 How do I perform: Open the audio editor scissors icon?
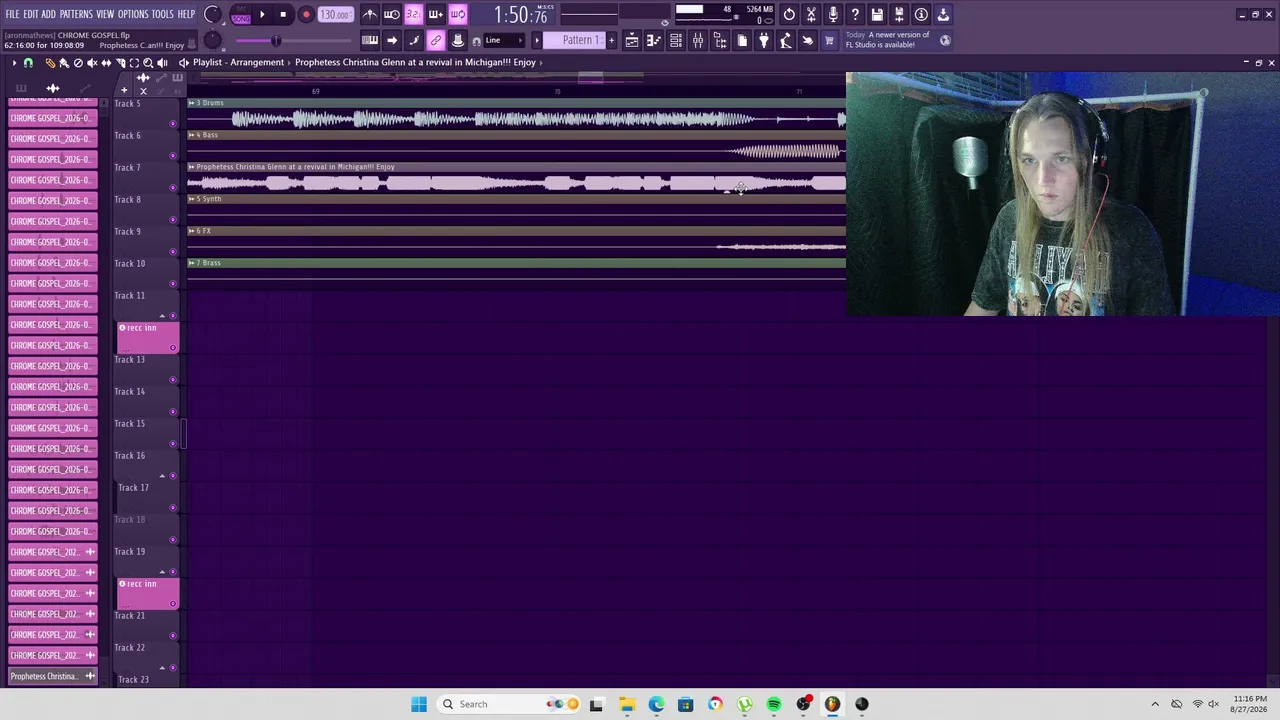tap(811, 14)
